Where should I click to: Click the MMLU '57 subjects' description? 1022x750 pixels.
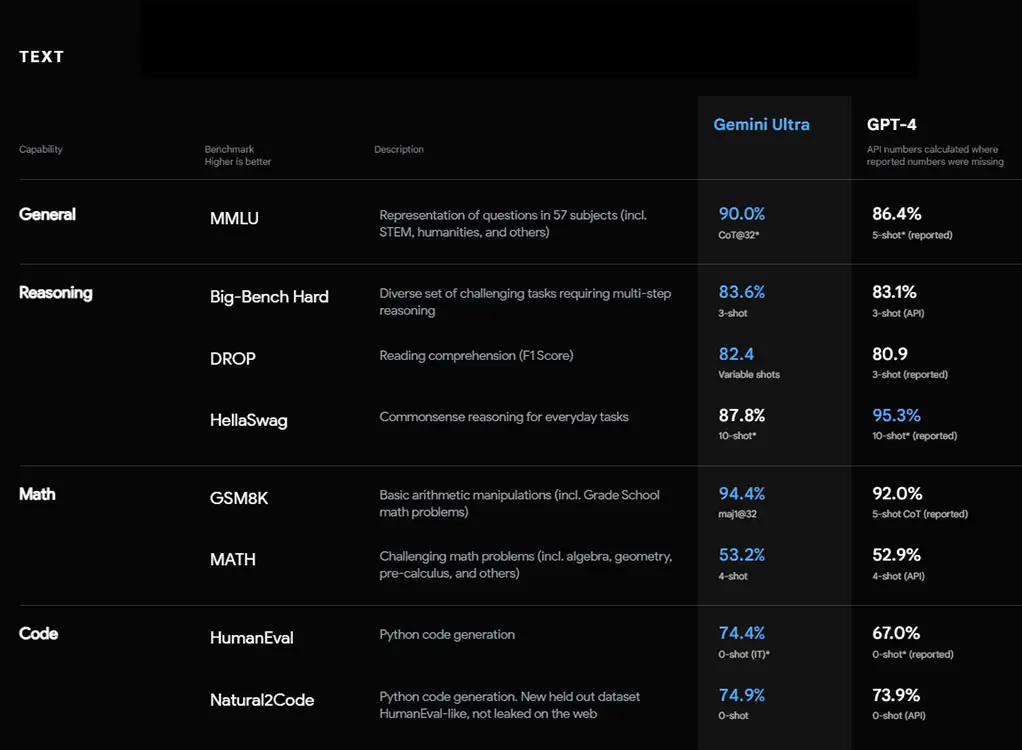pyautogui.click(x=513, y=224)
